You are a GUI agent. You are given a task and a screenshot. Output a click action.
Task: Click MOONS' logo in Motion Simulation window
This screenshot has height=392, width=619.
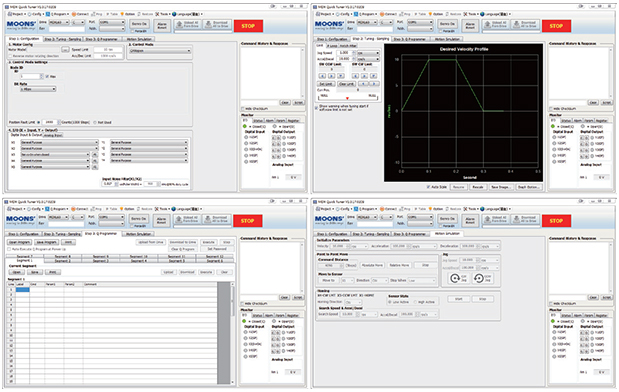[330, 220]
